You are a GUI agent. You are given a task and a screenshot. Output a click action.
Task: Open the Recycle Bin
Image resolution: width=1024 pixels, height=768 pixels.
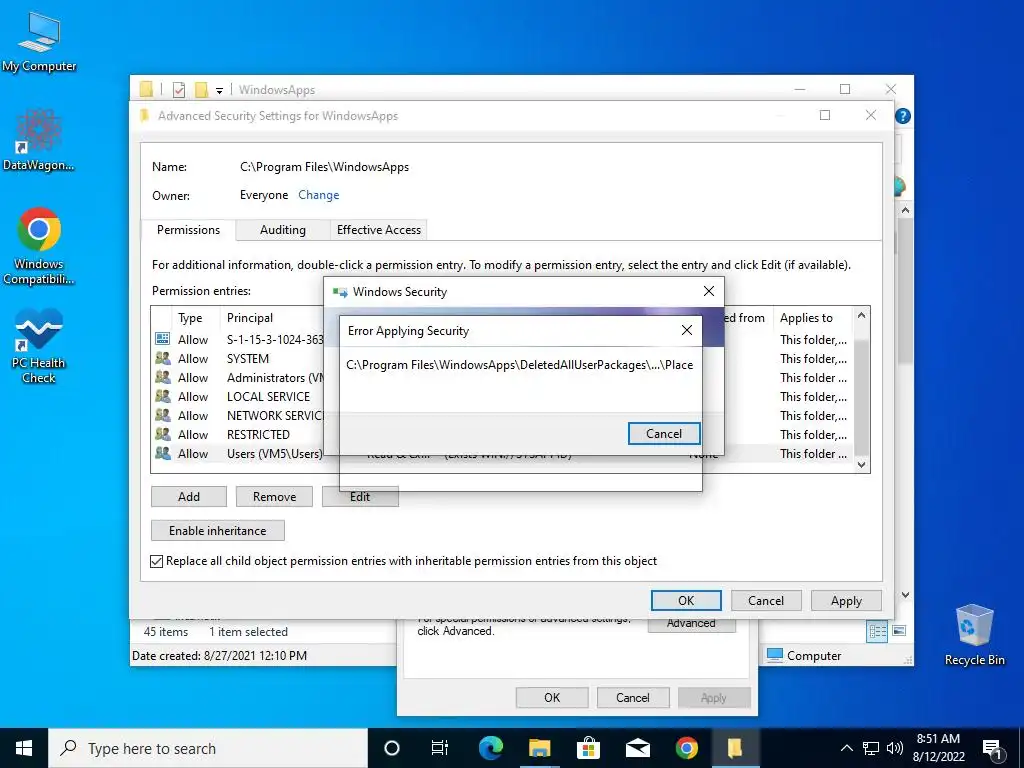point(974,635)
